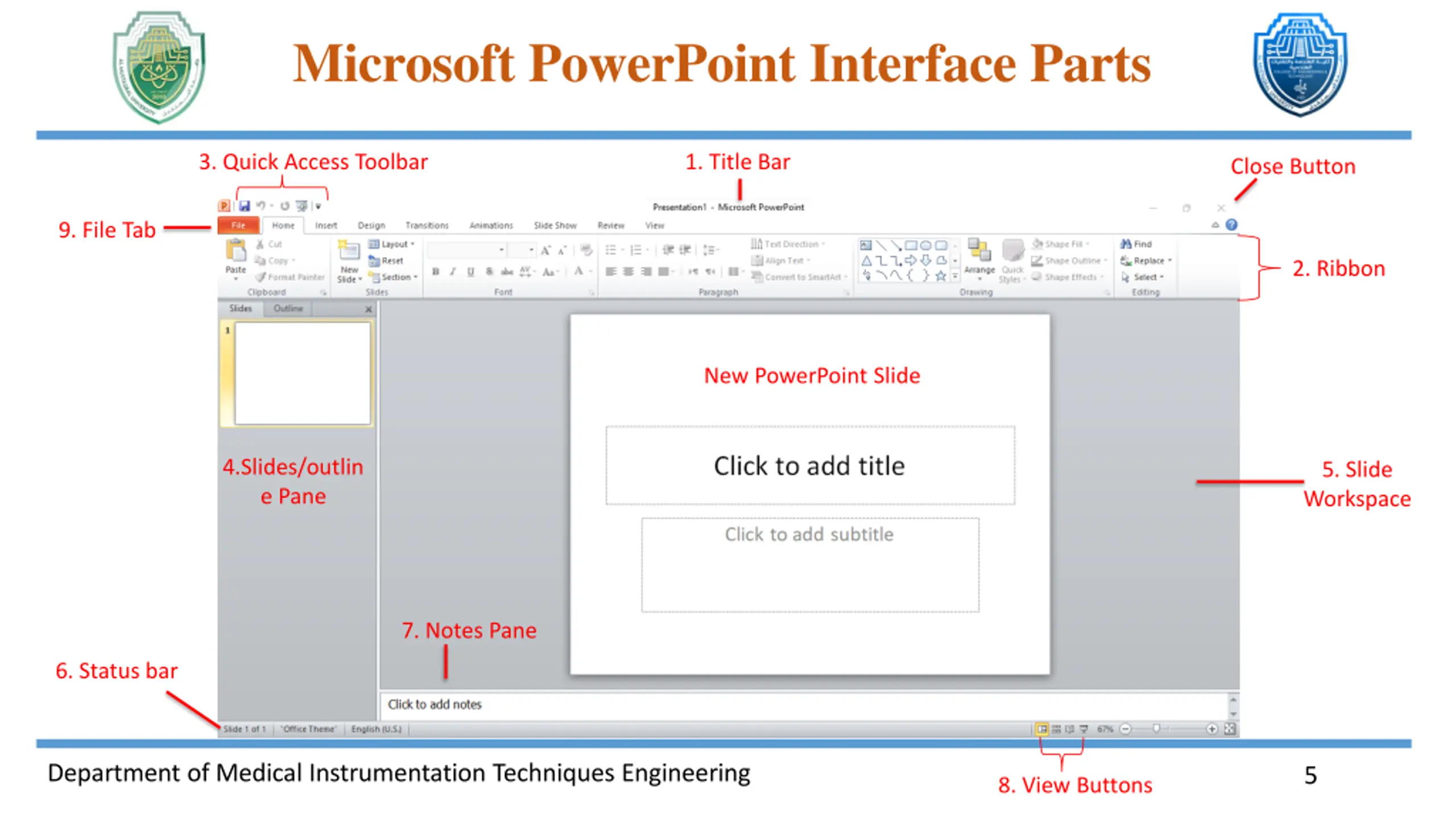Click Increase Font Size icon
Viewport: 1456px width, 819px height.
point(545,250)
